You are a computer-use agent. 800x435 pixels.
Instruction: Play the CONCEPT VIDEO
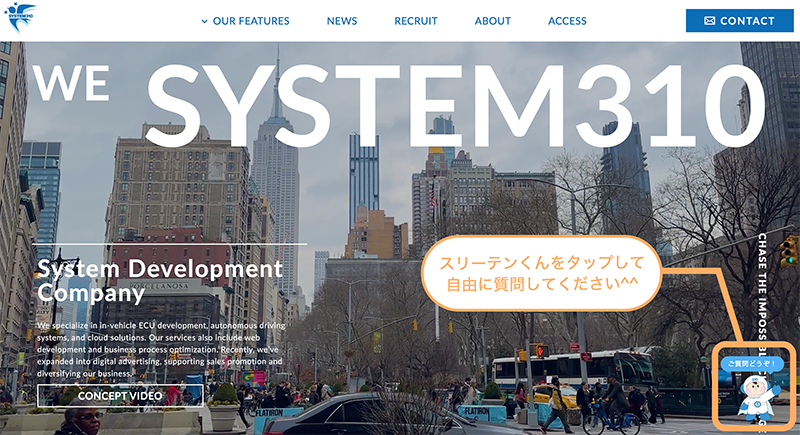pos(120,395)
